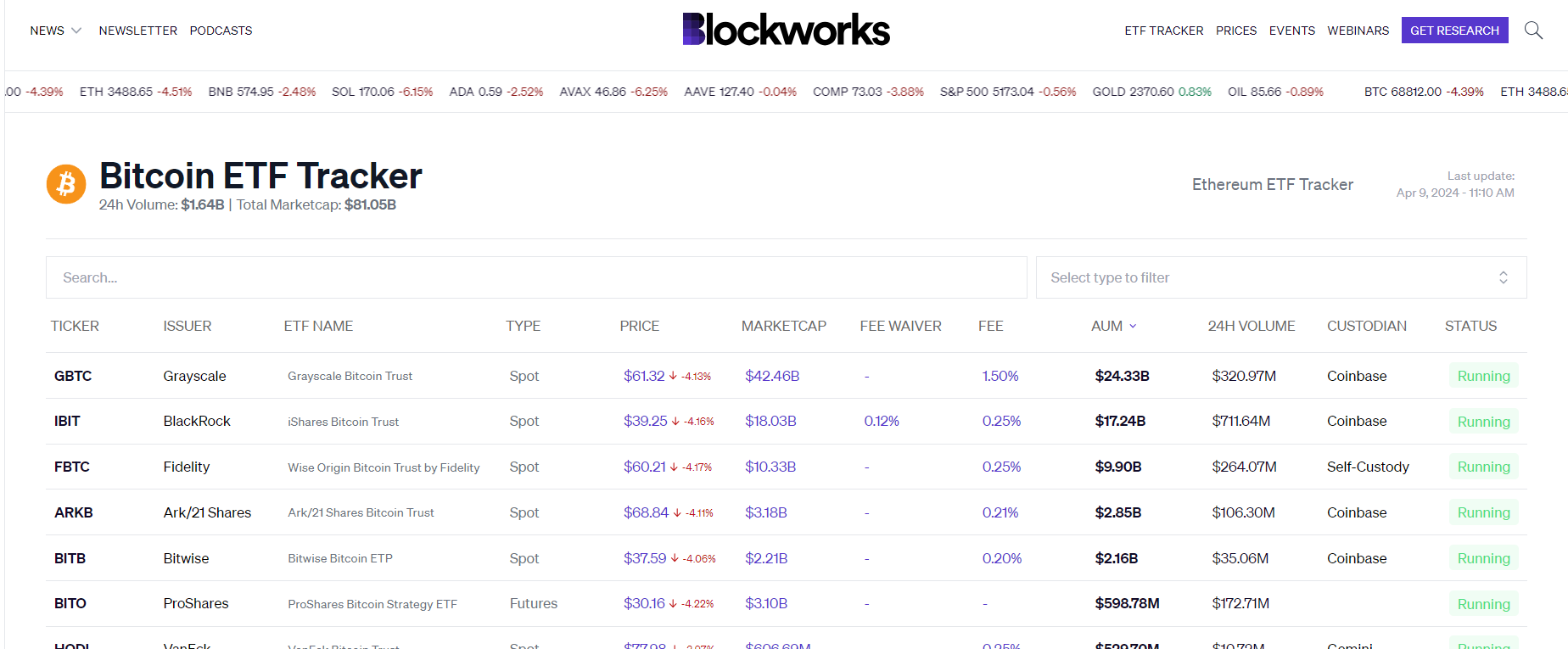Viewport: 1568px width, 649px height.
Task: Click IBIT 24h volume $711.64M
Action: tap(1240, 421)
